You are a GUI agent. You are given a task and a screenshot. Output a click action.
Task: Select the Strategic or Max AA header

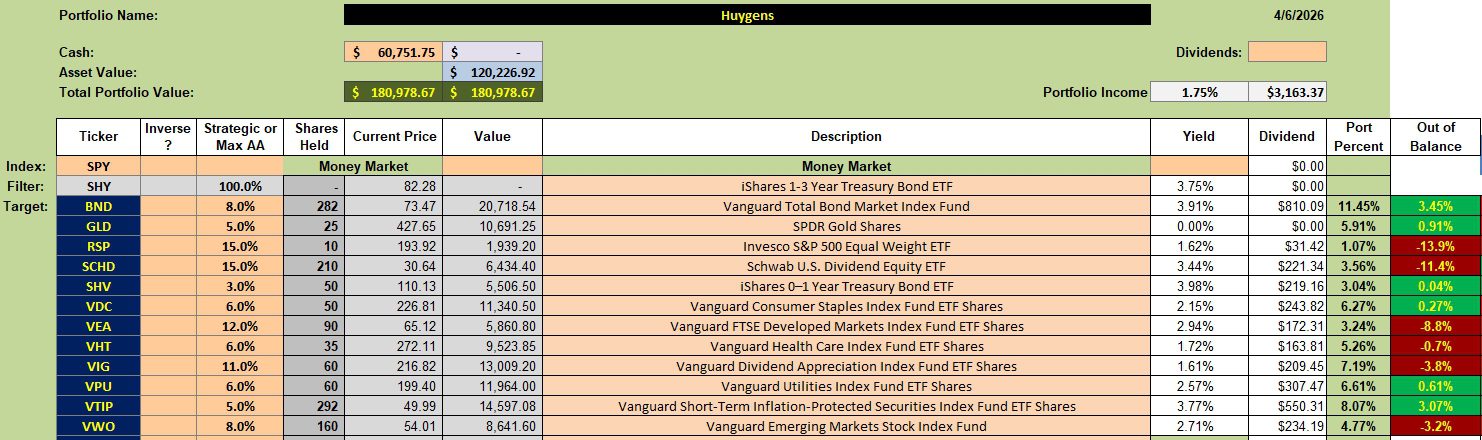tap(240, 137)
